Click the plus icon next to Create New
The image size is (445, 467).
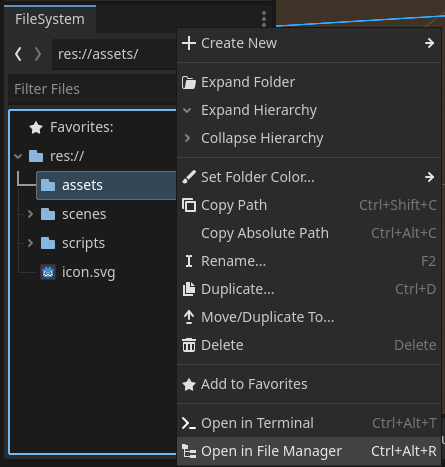(x=189, y=43)
